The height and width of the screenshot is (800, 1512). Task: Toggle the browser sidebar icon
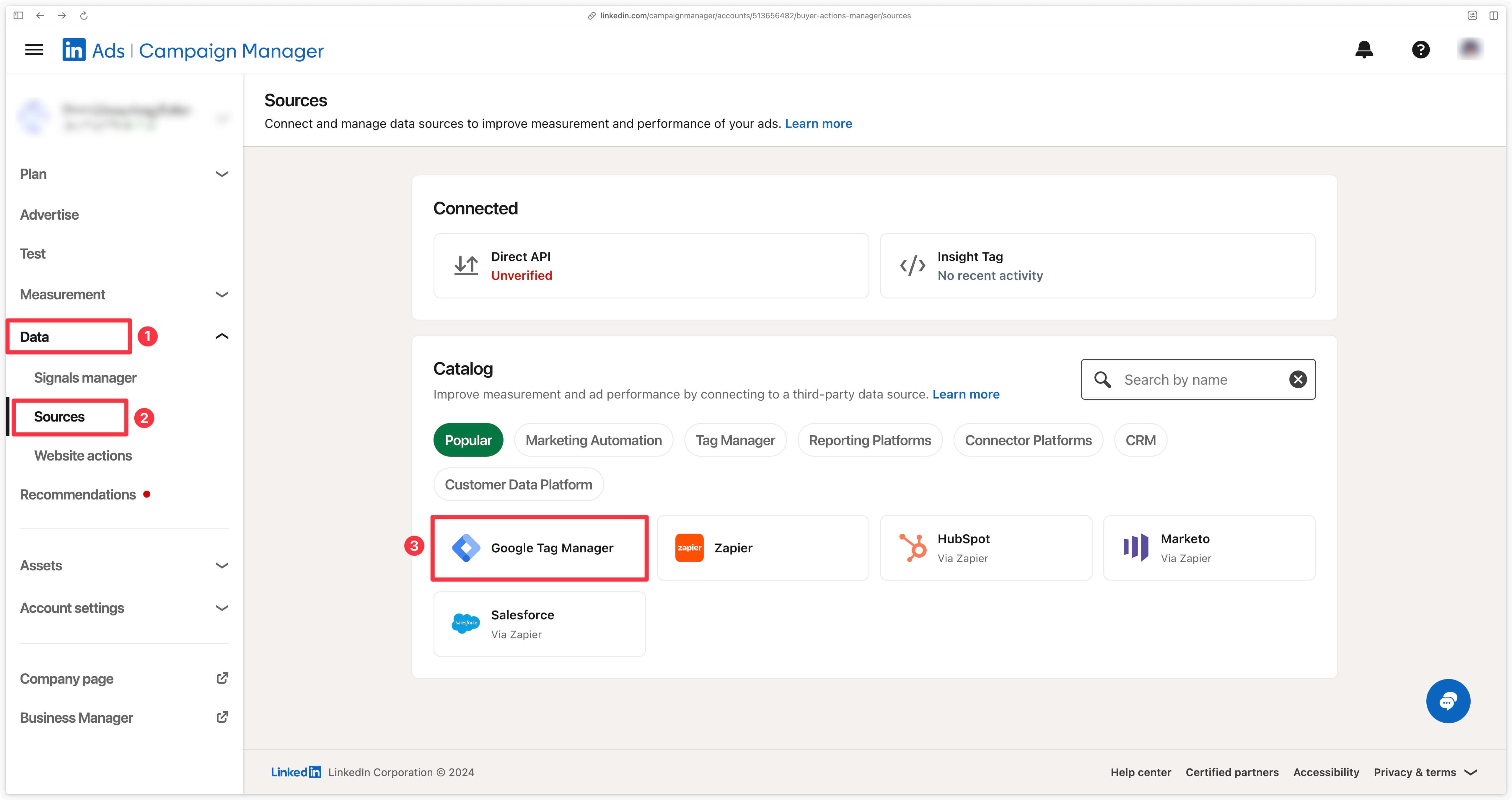18,15
